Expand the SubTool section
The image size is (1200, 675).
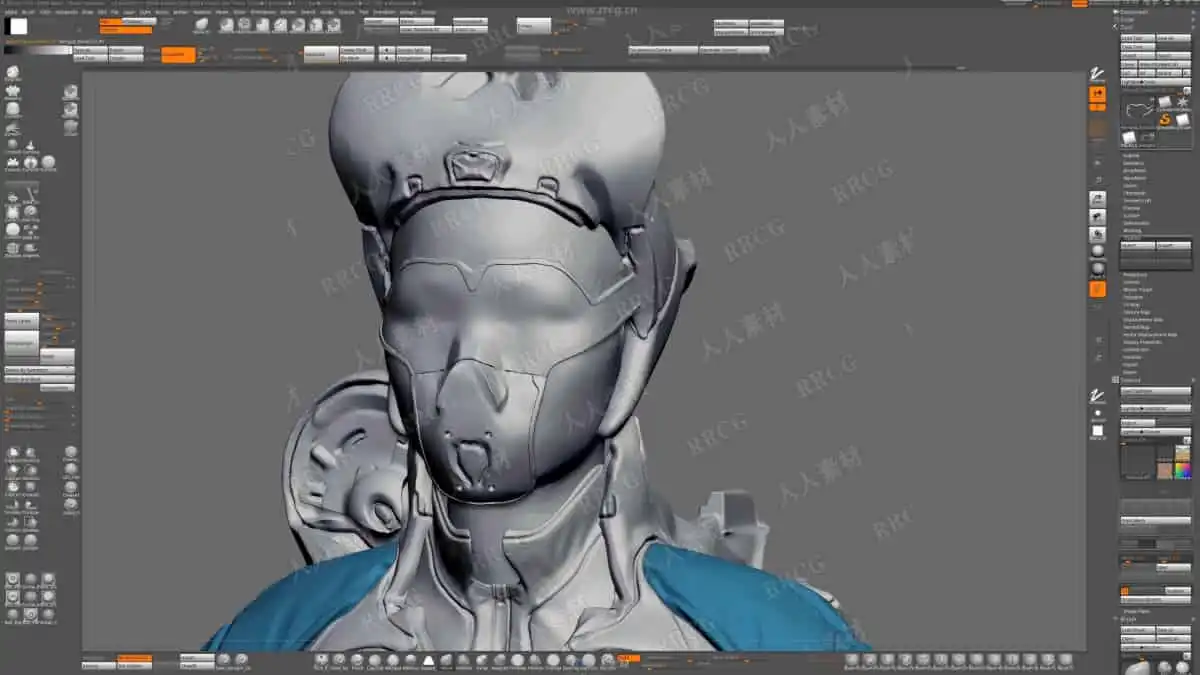[1131, 156]
